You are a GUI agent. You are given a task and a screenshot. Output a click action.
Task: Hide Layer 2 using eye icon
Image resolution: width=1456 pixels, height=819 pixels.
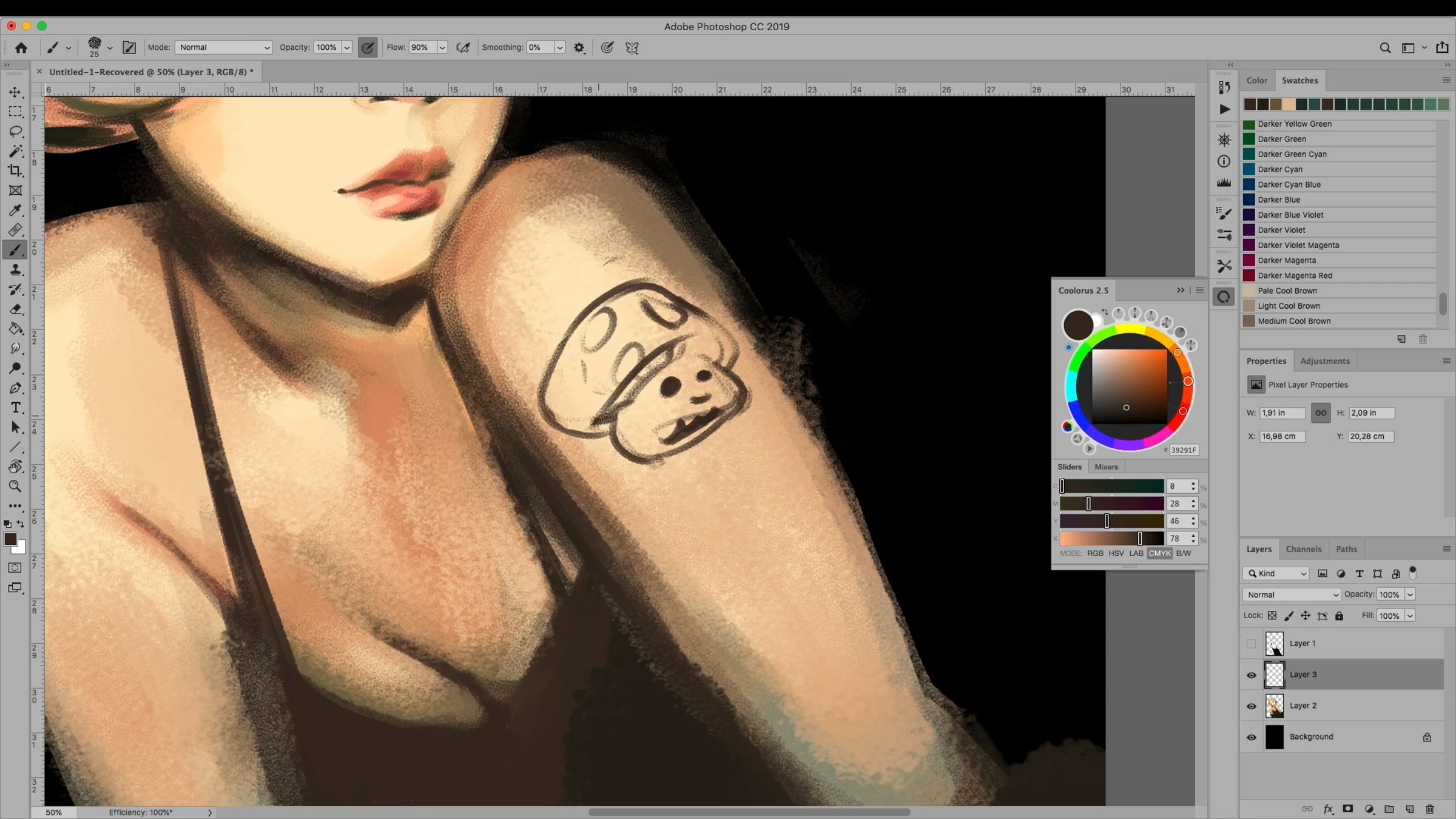point(1251,706)
